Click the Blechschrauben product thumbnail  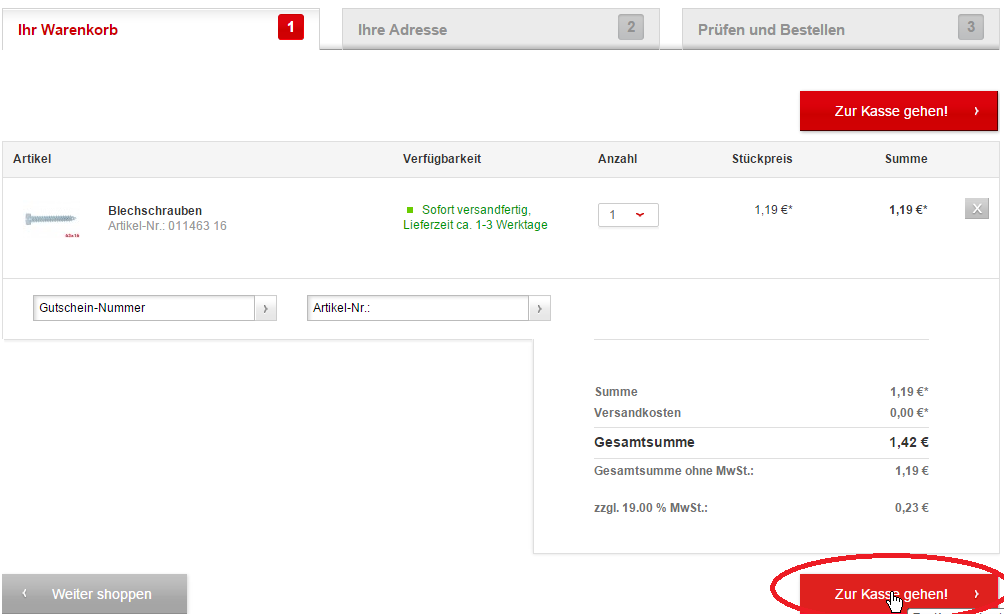[x=53, y=222]
